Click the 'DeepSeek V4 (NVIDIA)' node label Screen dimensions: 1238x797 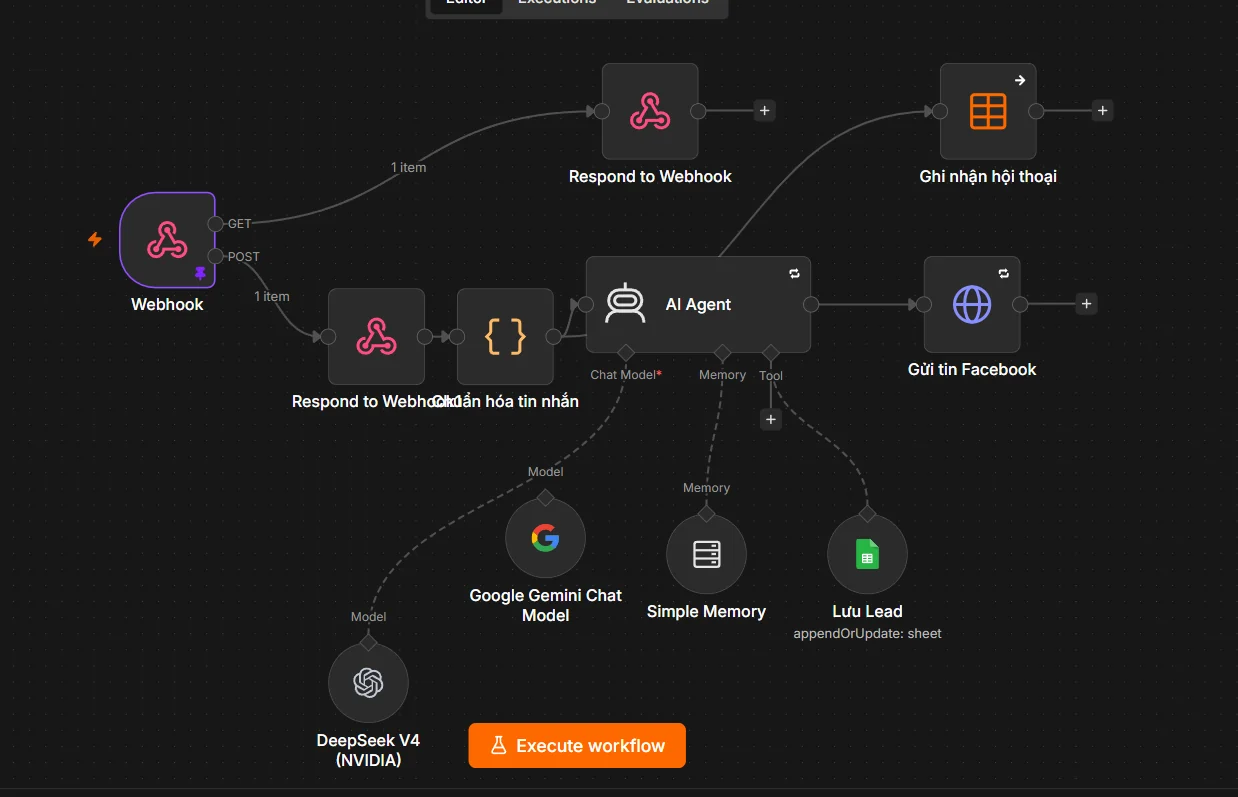point(368,750)
